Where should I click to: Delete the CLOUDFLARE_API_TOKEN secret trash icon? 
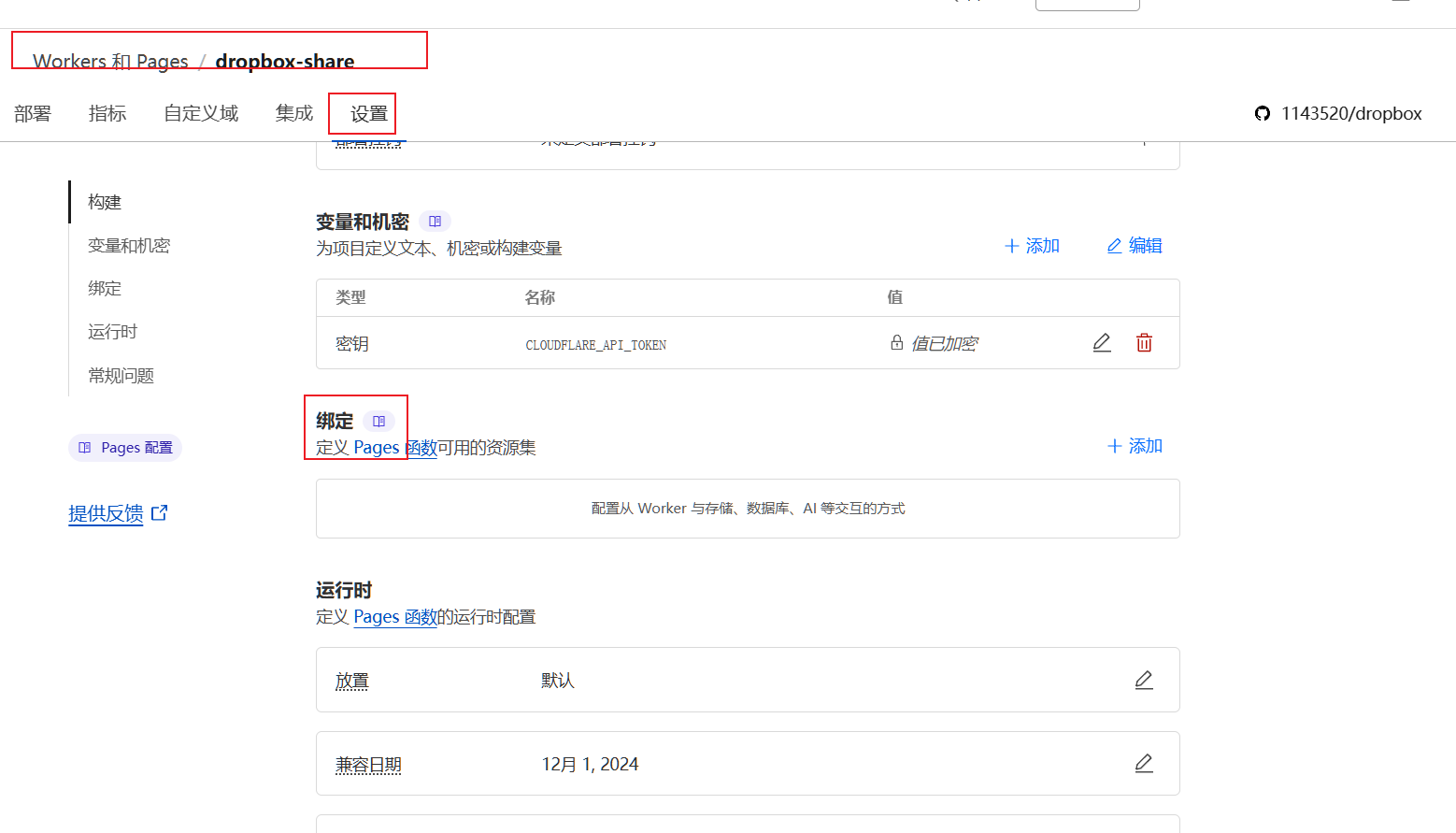(1144, 343)
